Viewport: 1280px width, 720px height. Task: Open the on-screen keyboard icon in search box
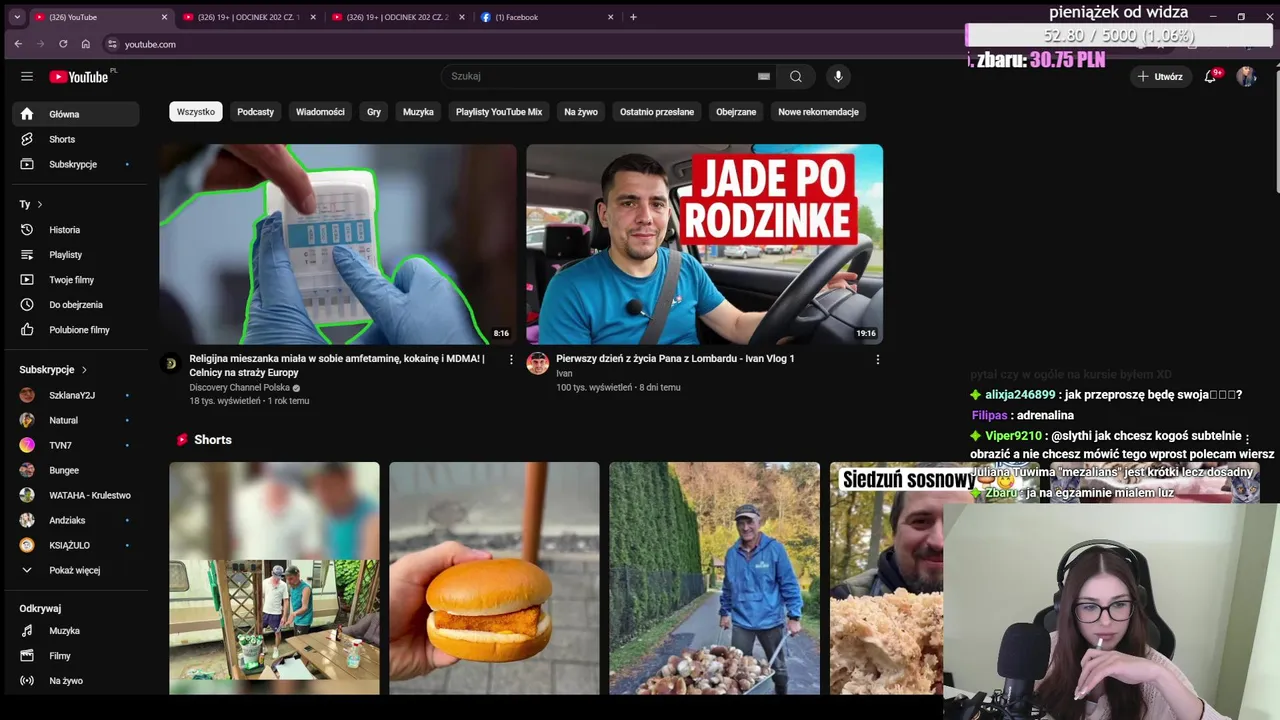click(764, 76)
